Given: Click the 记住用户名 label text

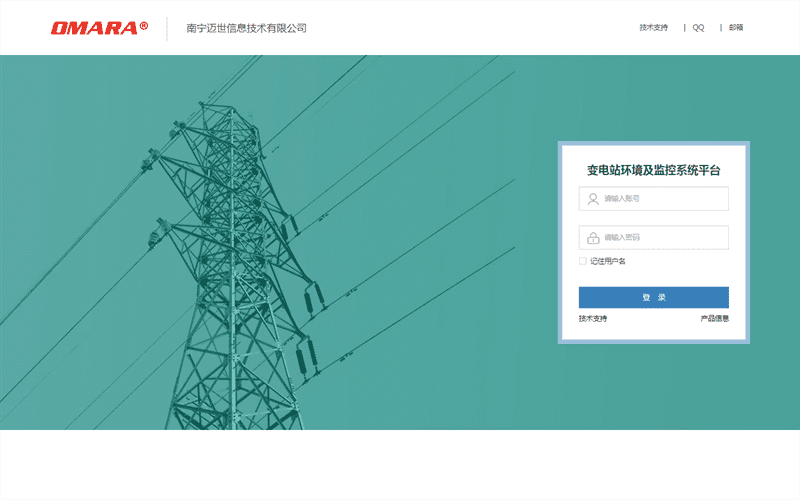Looking at the screenshot, I should [x=608, y=261].
